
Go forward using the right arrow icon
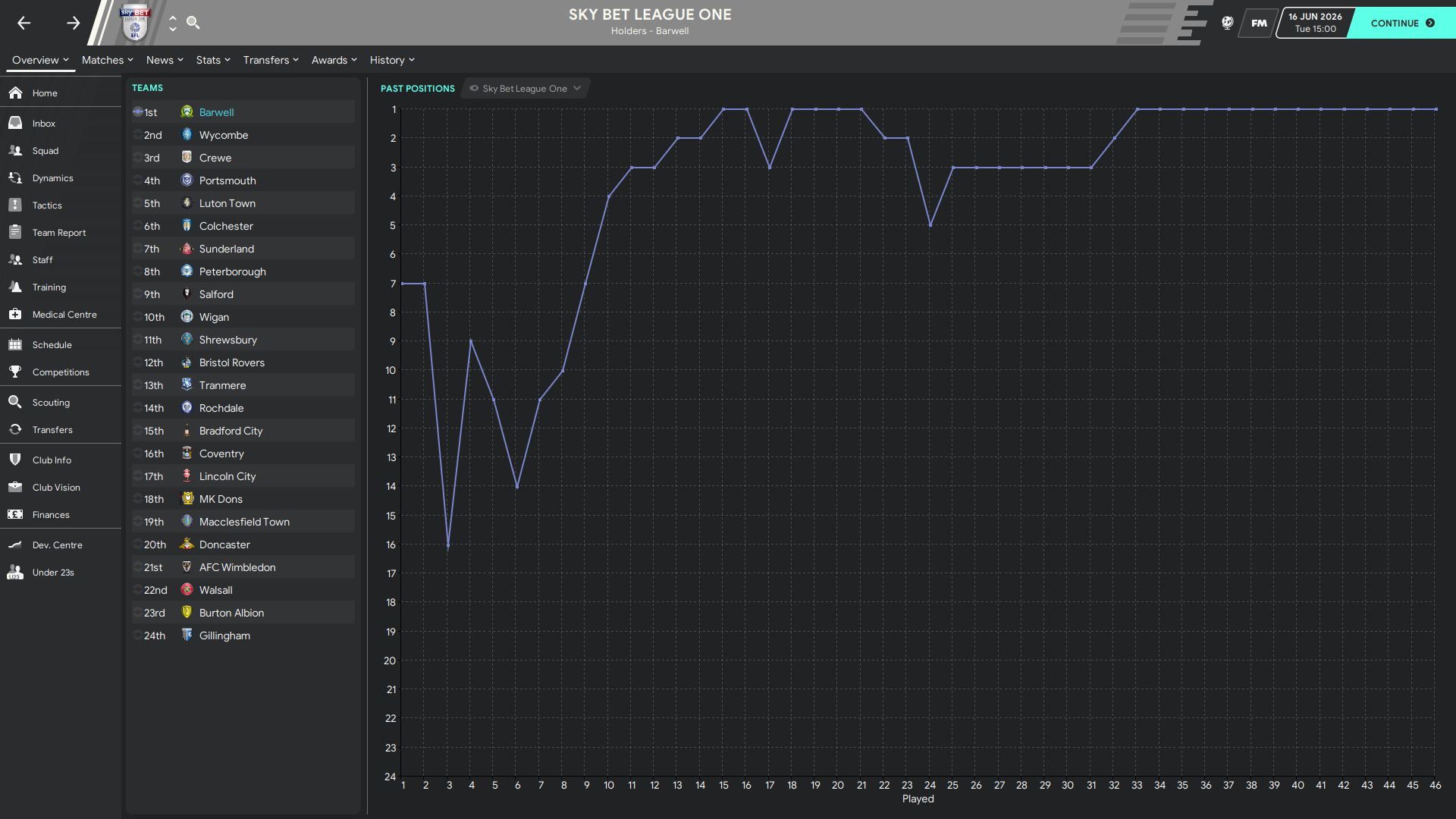tap(73, 23)
